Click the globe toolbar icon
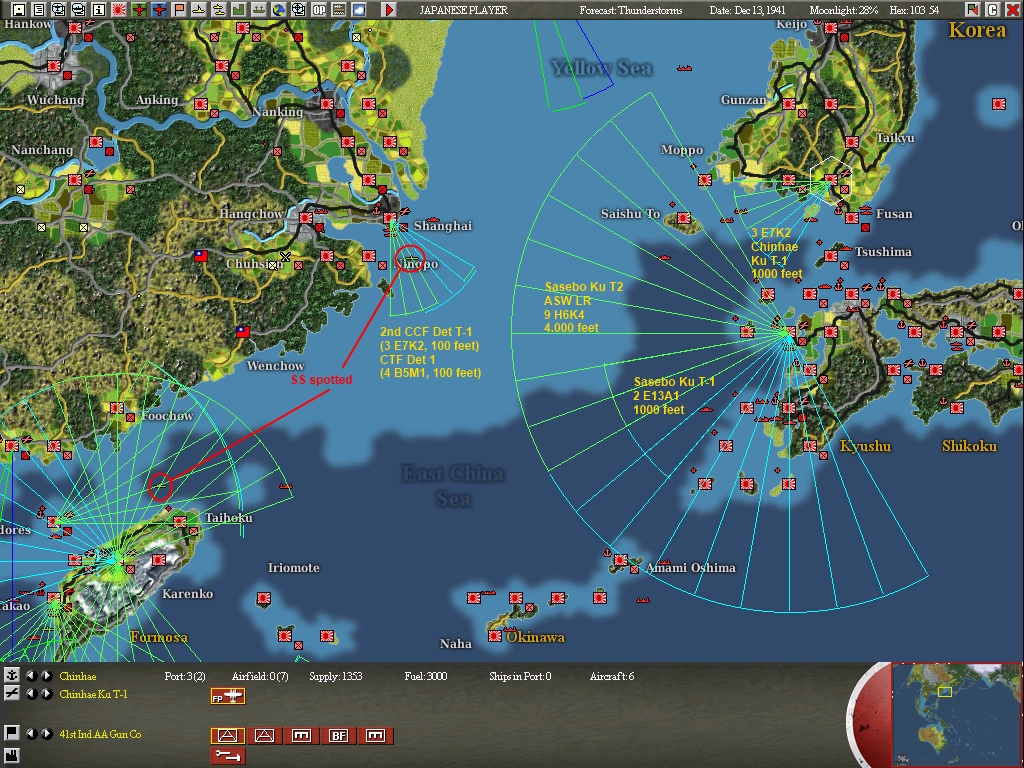This screenshot has height=768, width=1024. pyautogui.click(x=279, y=9)
